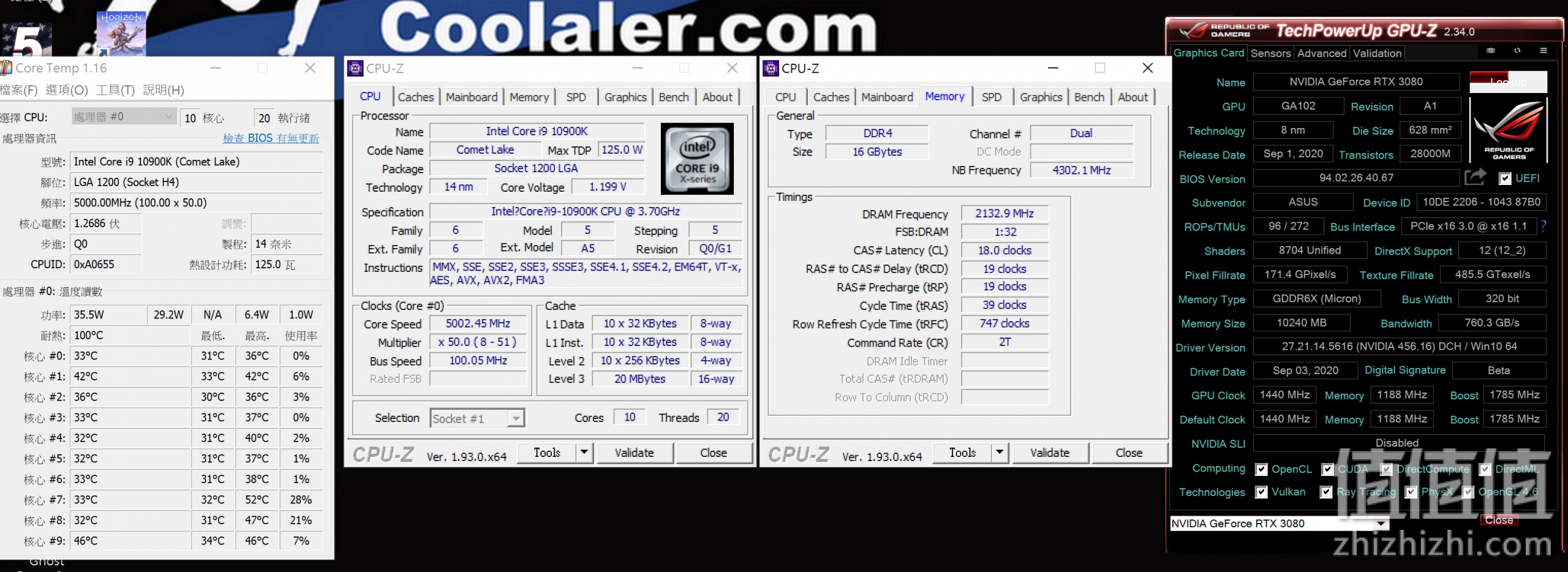Open the Horizon desktop shortcut icon

click(x=121, y=34)
